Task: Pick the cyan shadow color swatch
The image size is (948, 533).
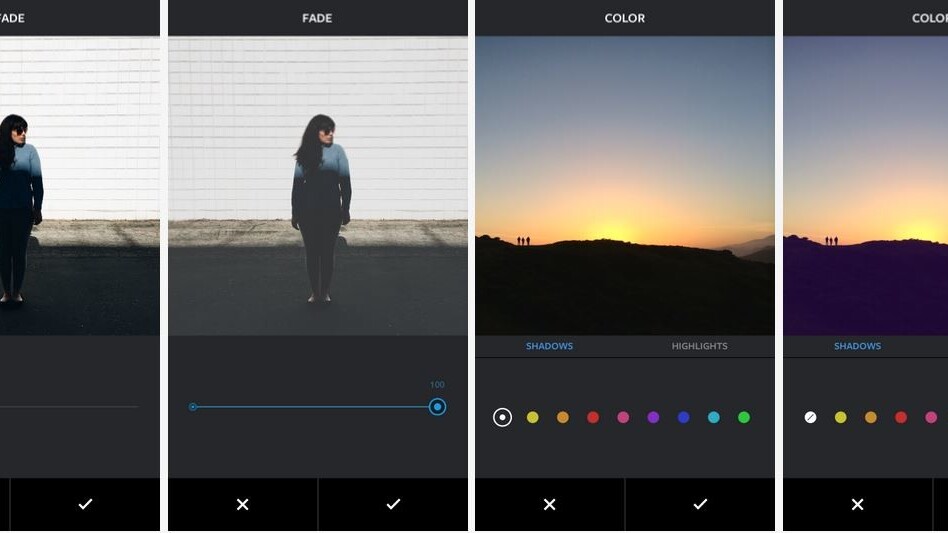Action: (714, 417)
